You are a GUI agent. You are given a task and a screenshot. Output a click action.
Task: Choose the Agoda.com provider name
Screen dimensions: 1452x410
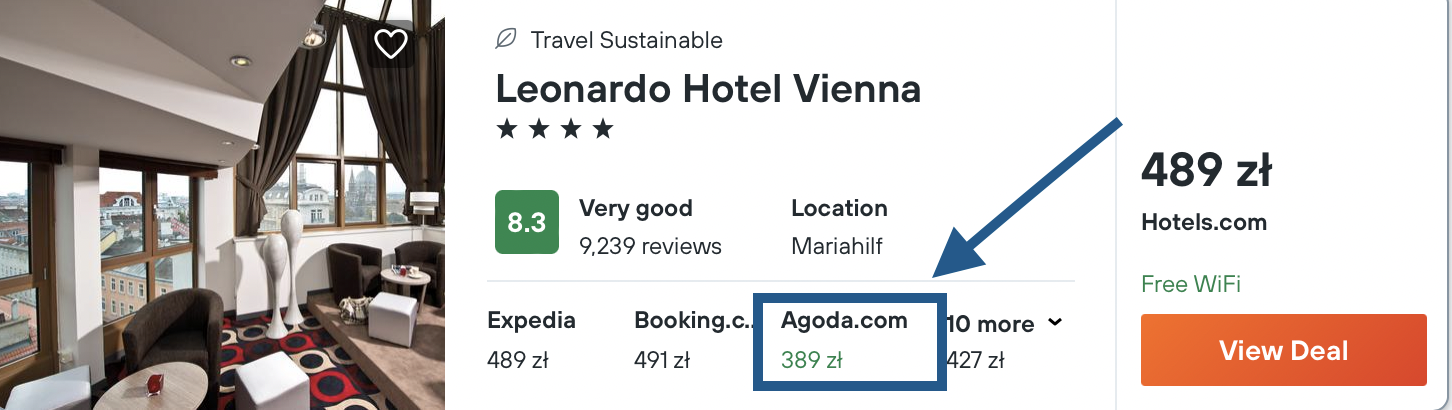tap(844, 320)
